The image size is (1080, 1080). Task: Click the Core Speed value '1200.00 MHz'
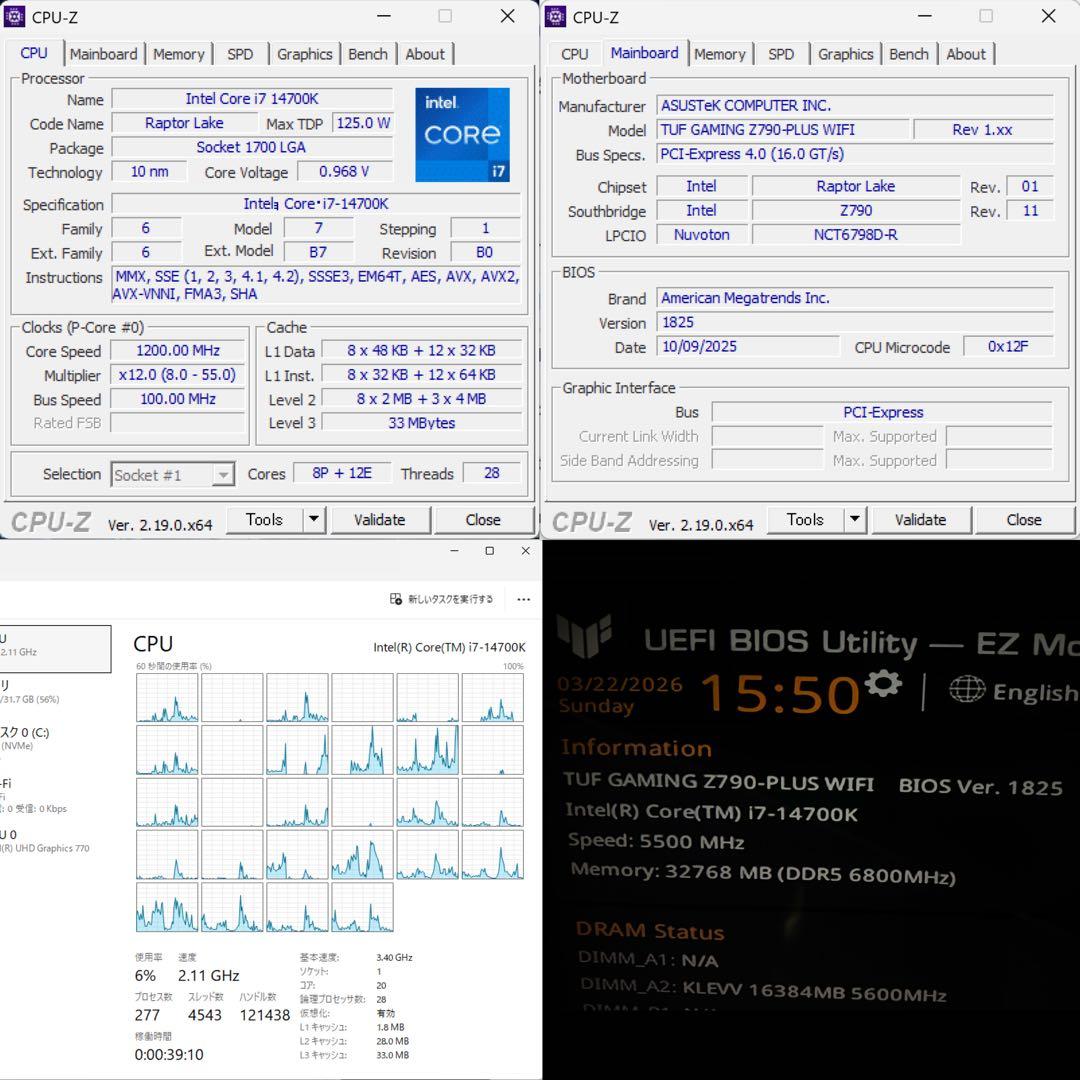[x=178, y=351]
